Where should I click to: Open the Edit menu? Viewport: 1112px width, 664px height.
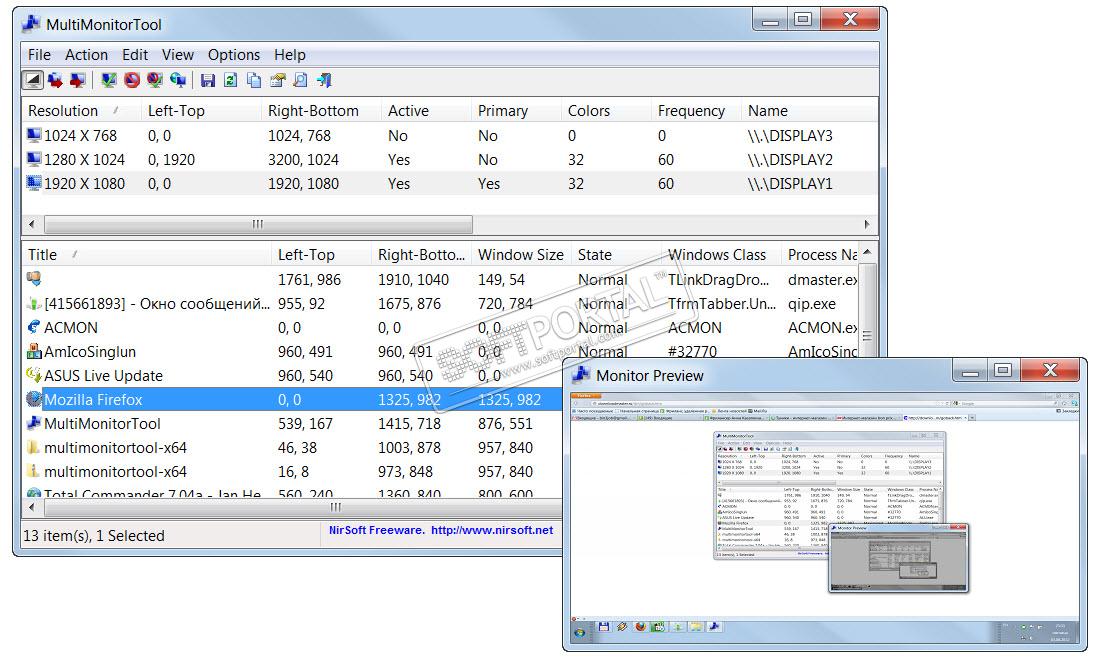[135, 55]
